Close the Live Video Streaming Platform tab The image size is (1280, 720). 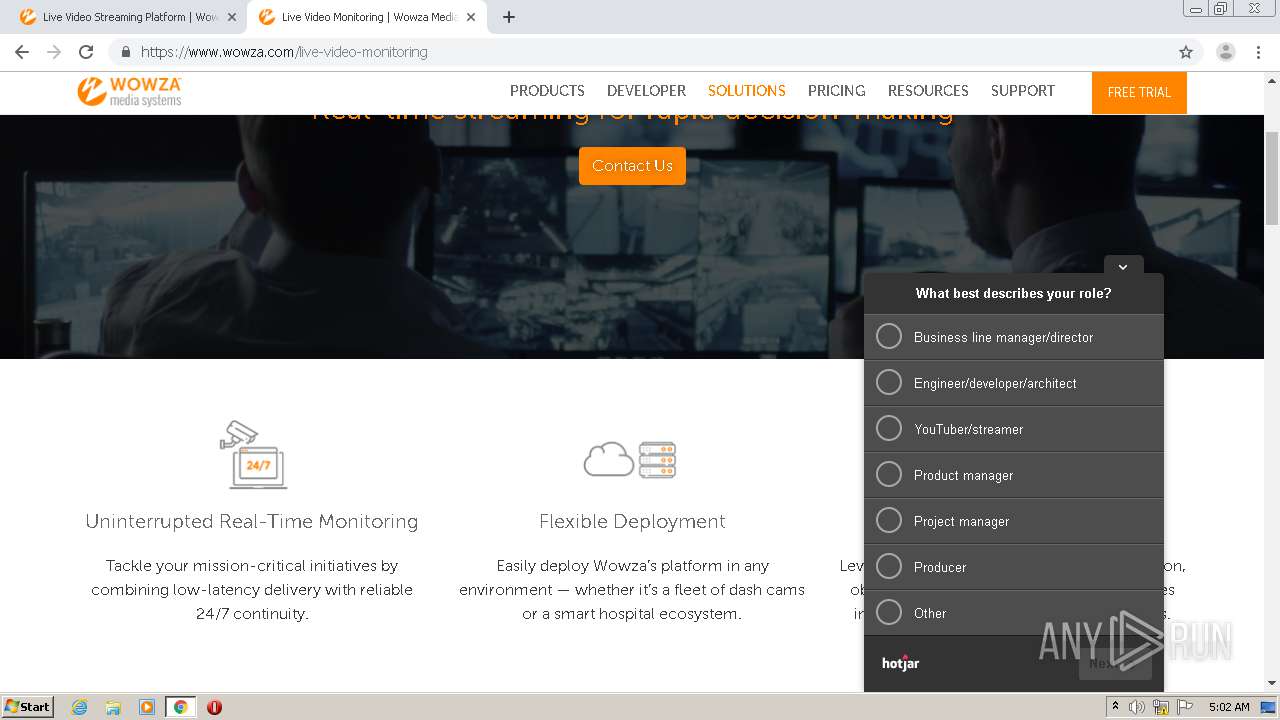click(231, 17)
